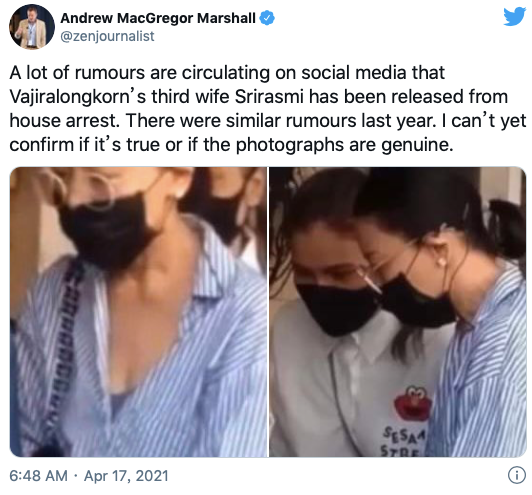
Task: Click the Andrew MacGregor Marshall display name
Action: 158,18
